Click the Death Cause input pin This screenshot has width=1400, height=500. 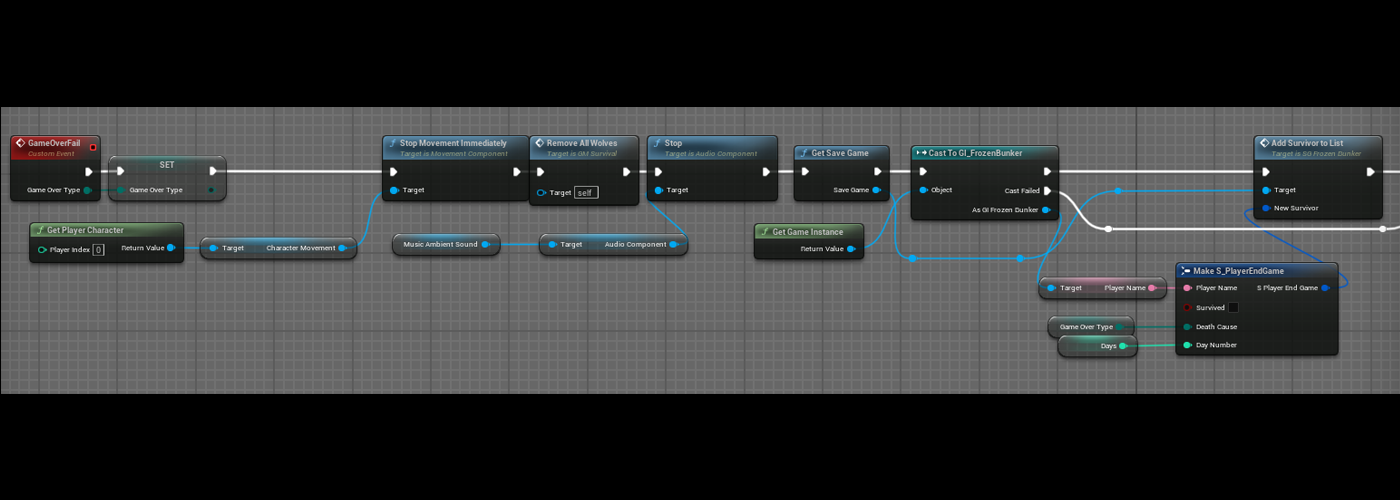click(x=1187, y=327)
